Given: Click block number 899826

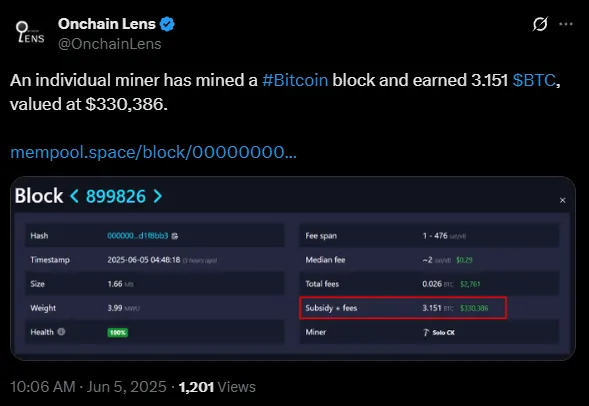Looking at the screenshot, I should tap(116, 196).
